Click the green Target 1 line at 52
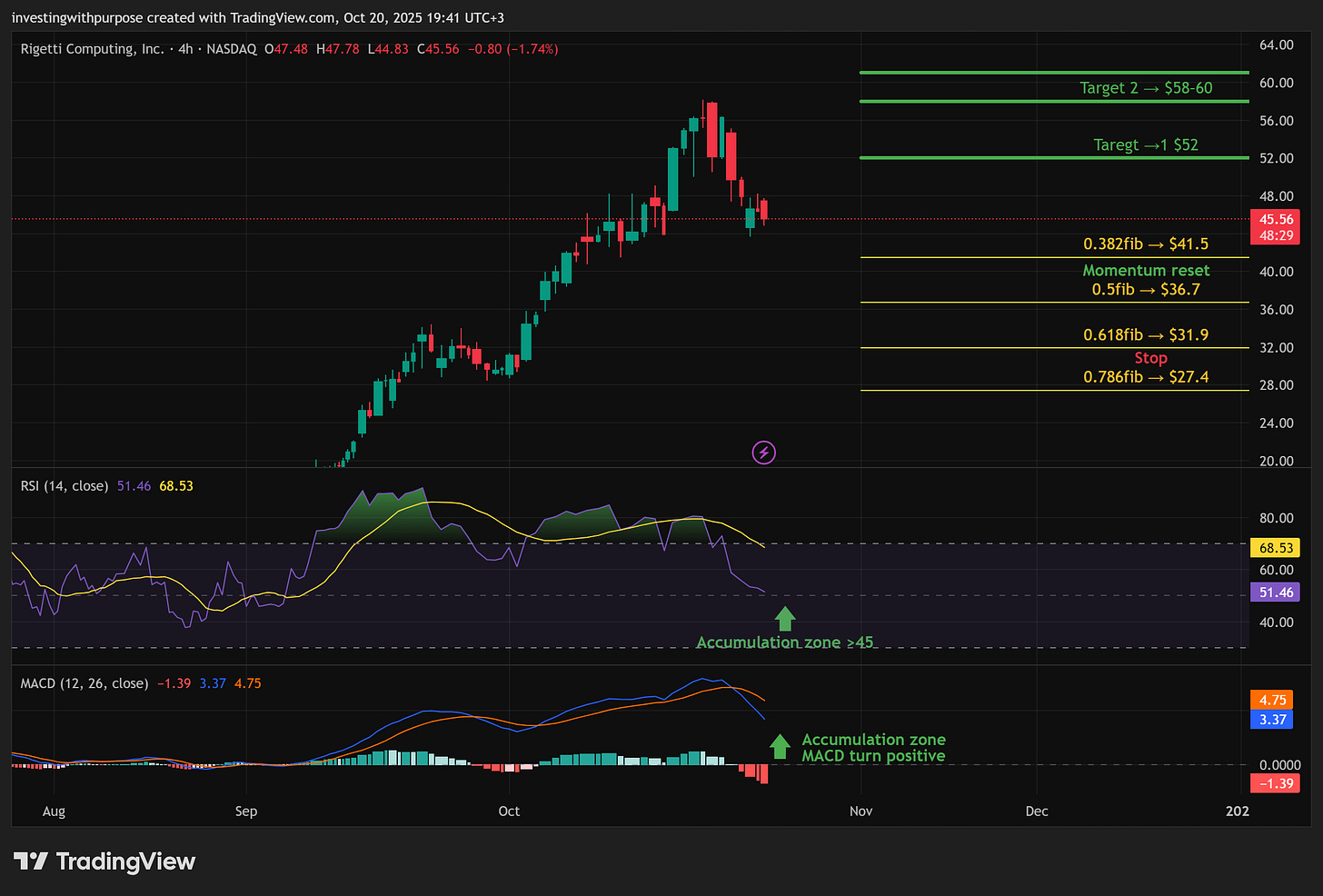 pyautogui.click(x=1054, y=158)
